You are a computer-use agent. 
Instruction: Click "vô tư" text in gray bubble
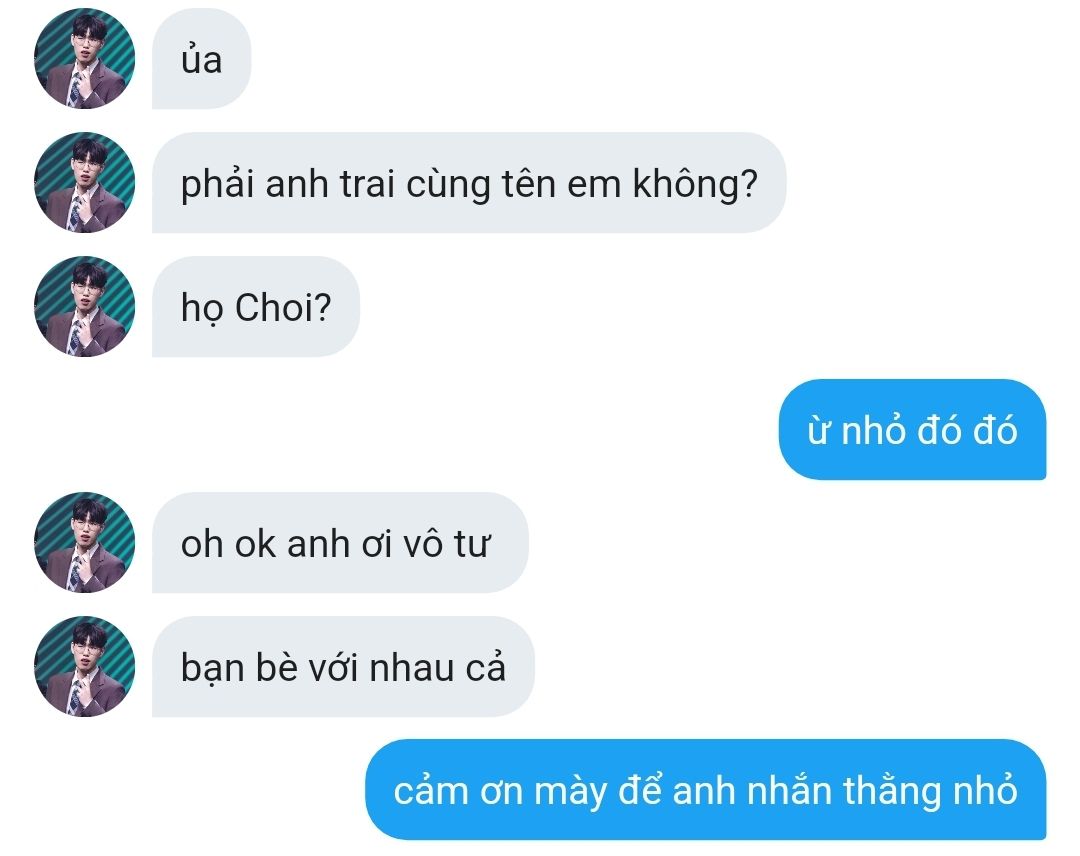(x=447, y=543)
